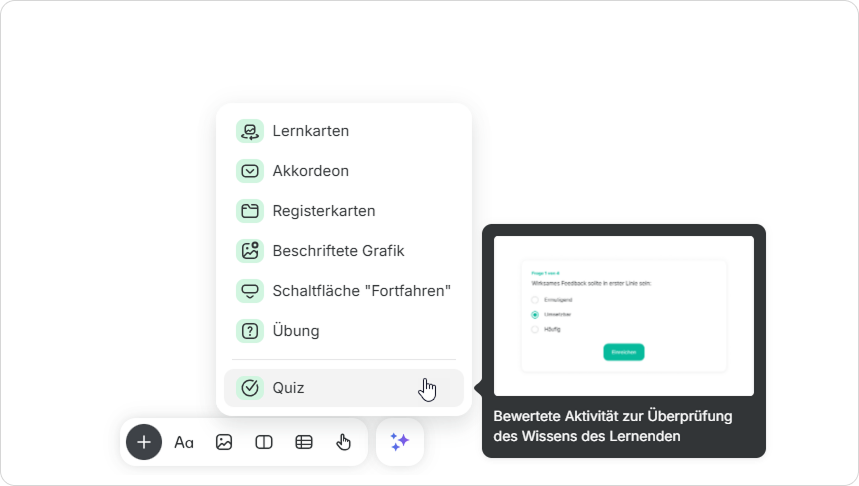Select the Quiz menu entry
This screenshot has width=859, height=486.
pyautogui.click(x=344, y=388)
